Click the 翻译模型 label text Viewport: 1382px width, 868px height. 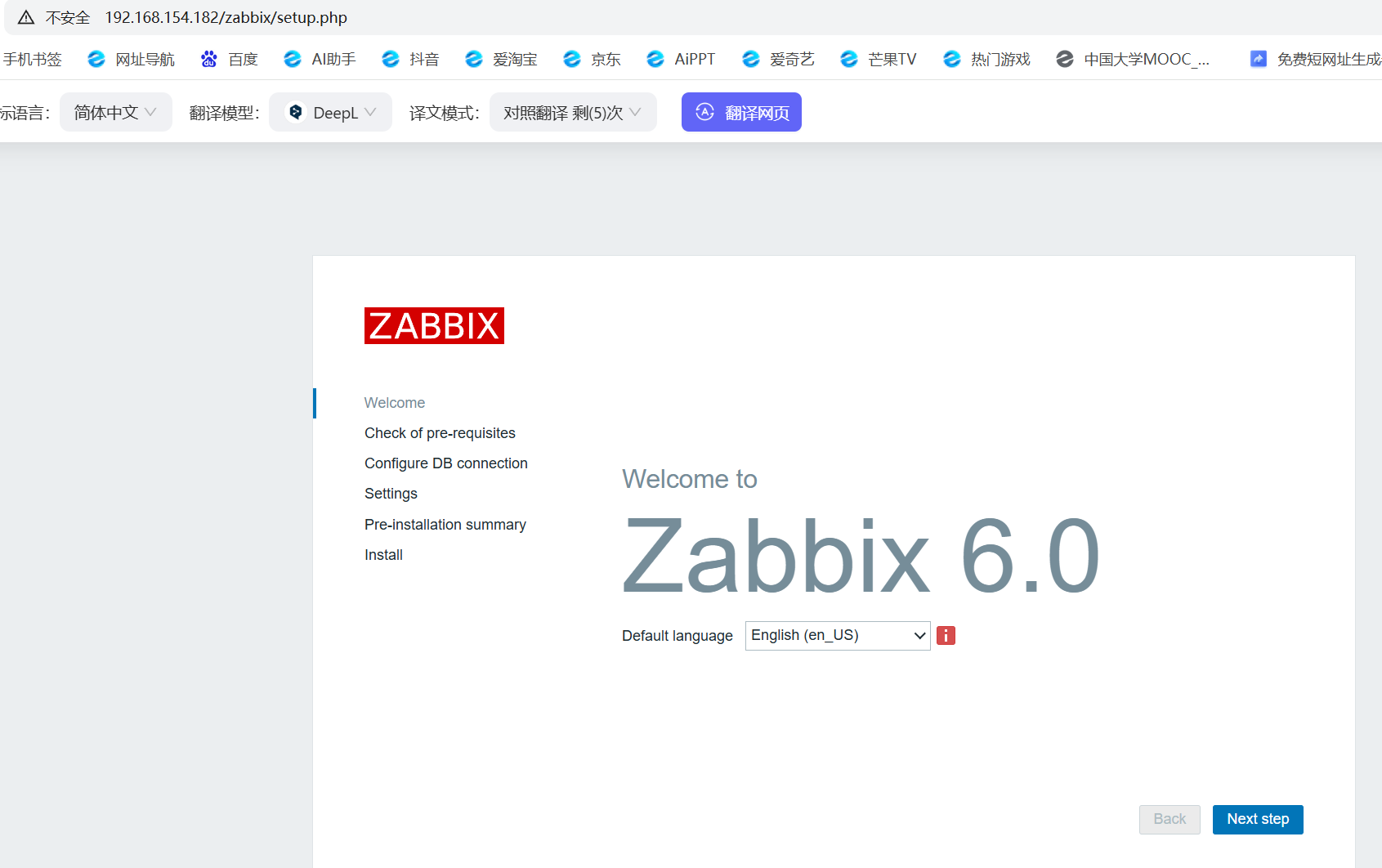[x=224, y=113]
